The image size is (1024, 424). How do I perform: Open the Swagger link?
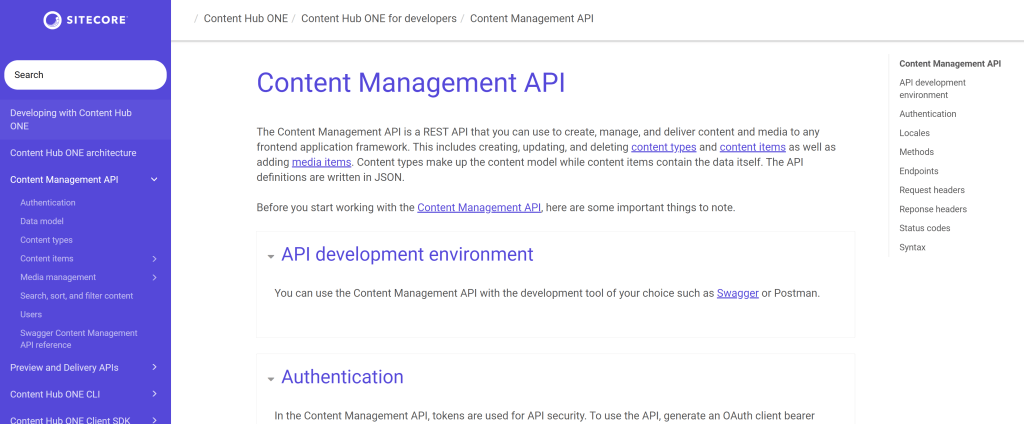click(x=737, y=293)
